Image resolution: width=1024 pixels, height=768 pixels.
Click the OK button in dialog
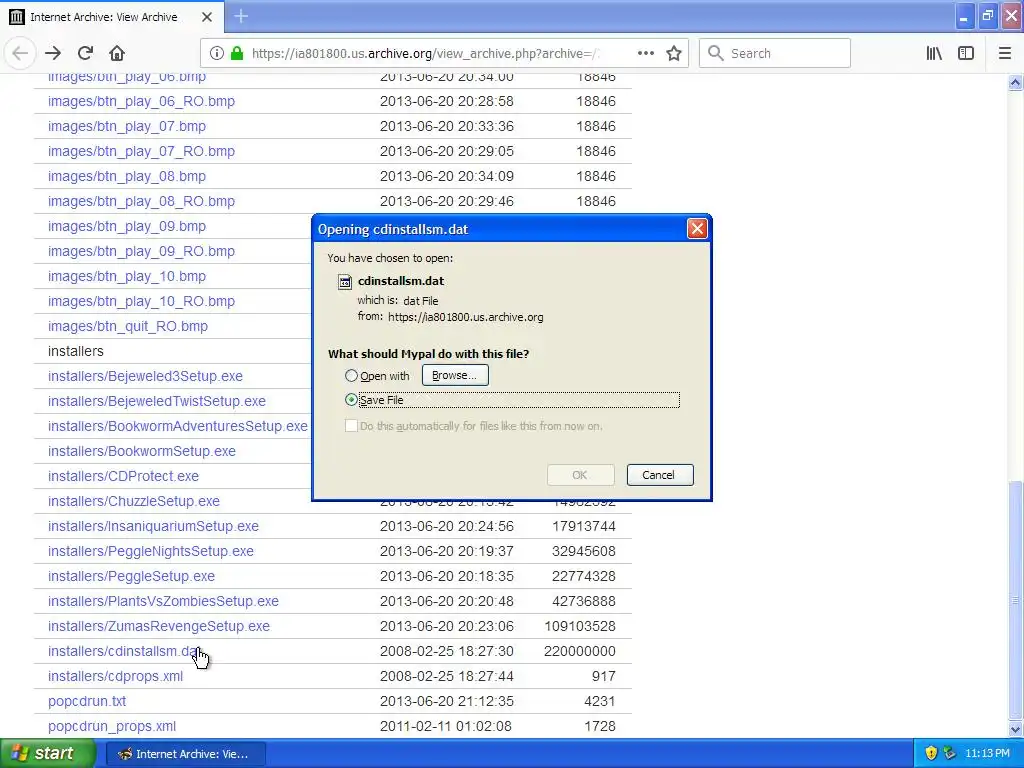pyautogui.click(x=581, y=475)
